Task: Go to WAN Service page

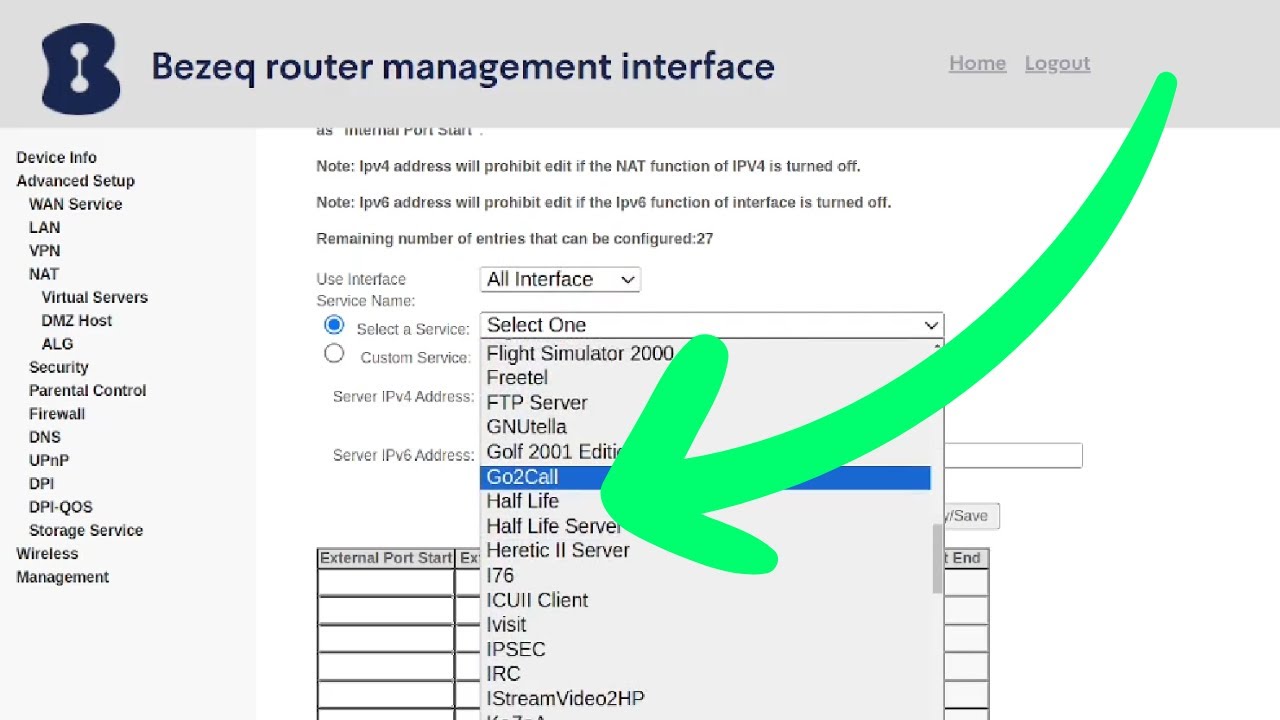Action: tap(75, 204)
